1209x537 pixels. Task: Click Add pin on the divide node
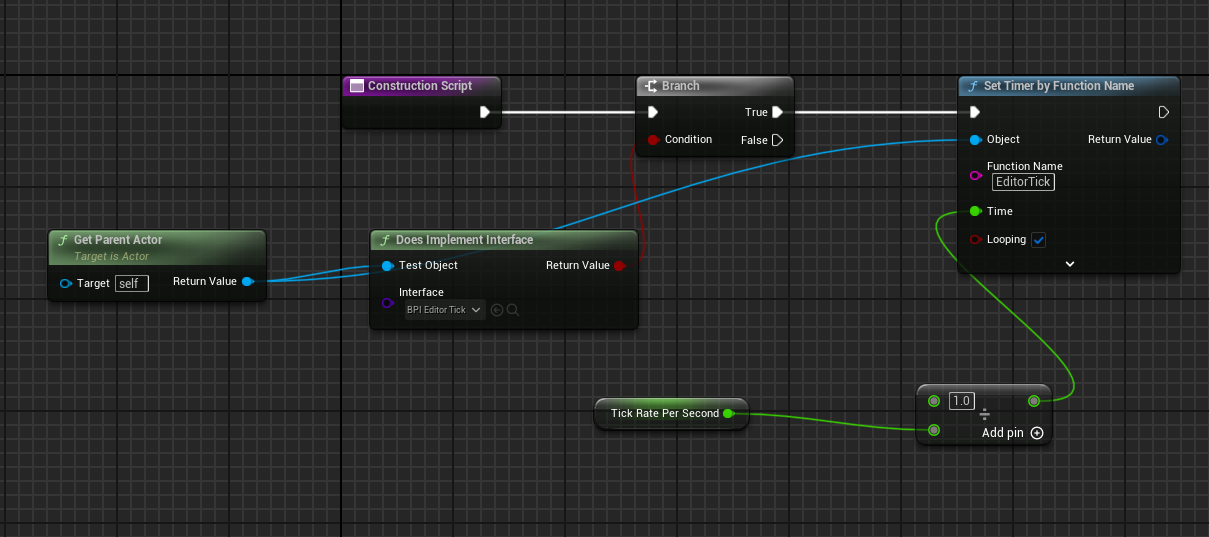pyautogui.click(x=1012, y=433)
